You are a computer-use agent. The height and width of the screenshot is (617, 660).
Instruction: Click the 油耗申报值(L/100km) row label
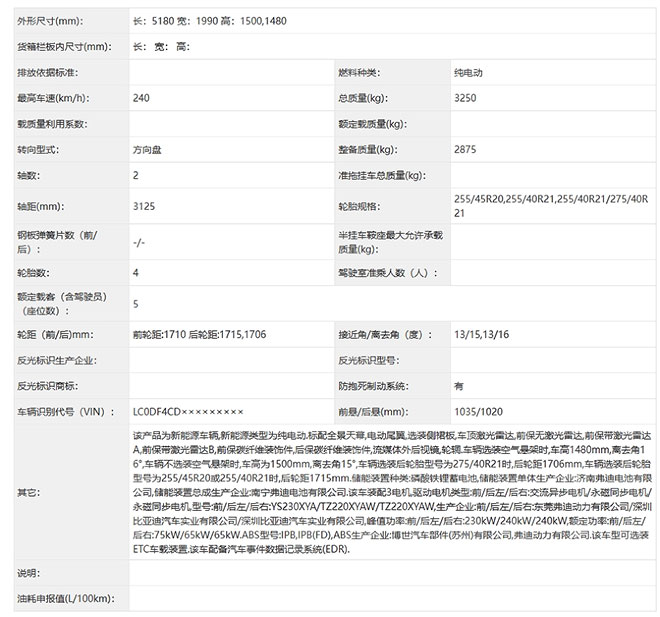(65, 598)
